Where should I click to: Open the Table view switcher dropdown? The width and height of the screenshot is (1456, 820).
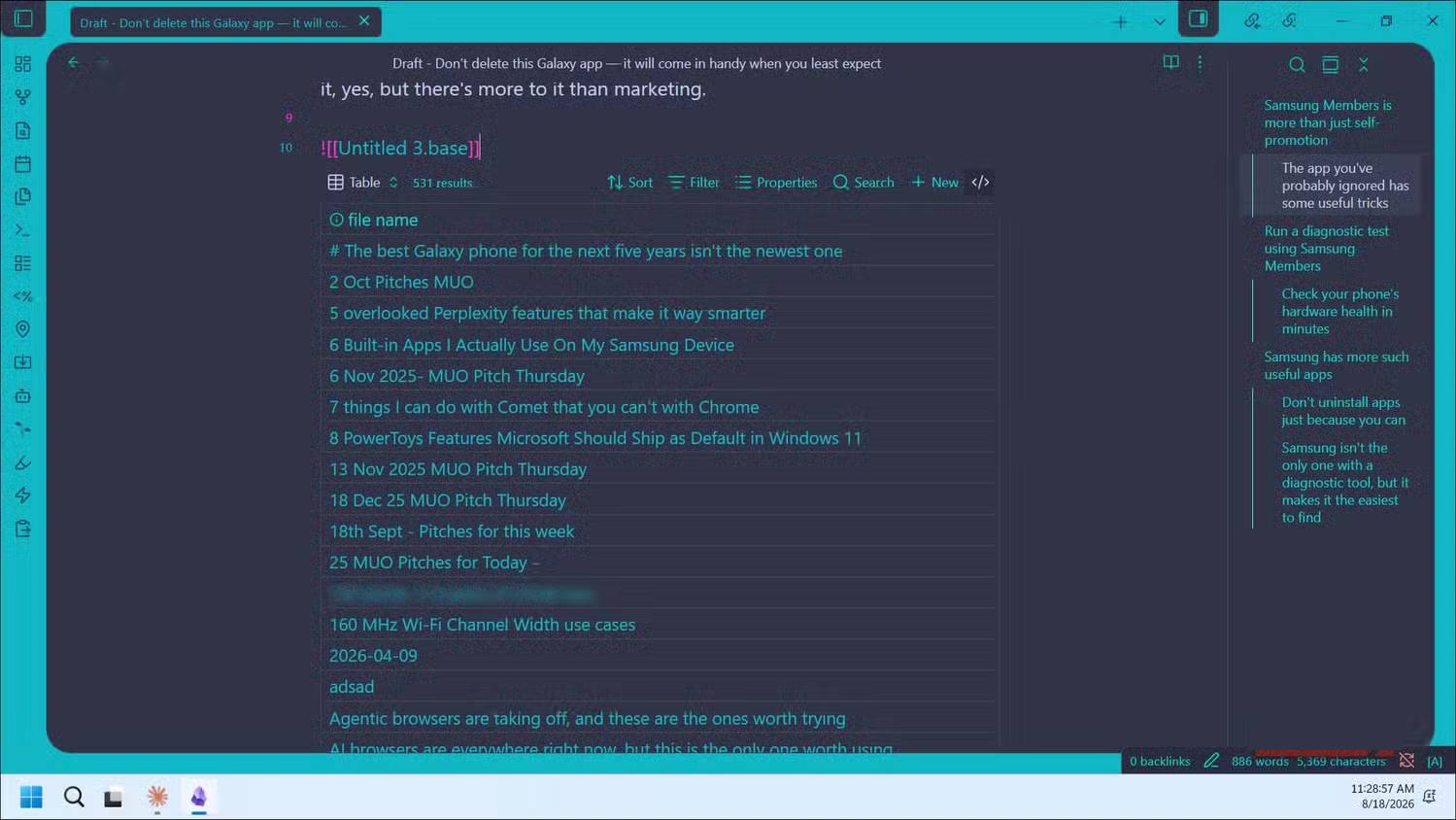[x=362, y=182]
